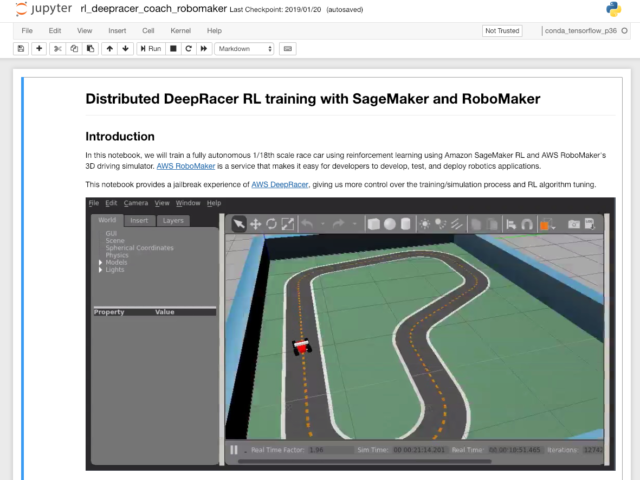Click the Gazebo data logger icon
640x480 pixels.
(x=589, y=224)
